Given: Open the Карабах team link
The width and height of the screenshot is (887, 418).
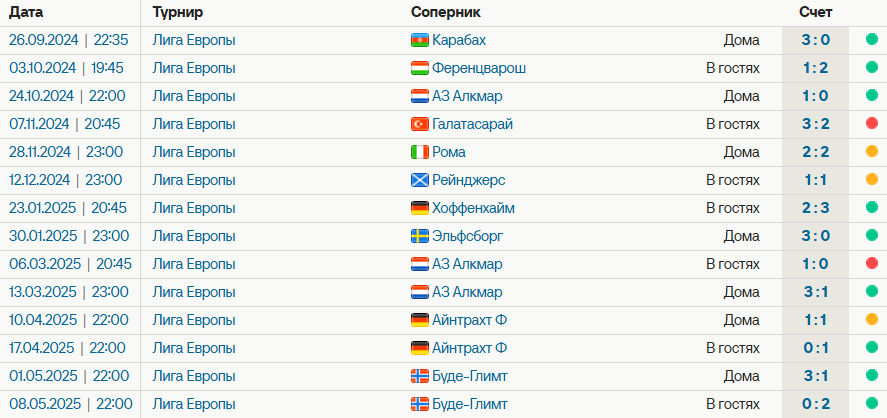Looking at the screenshot, I should click(459, 40).
